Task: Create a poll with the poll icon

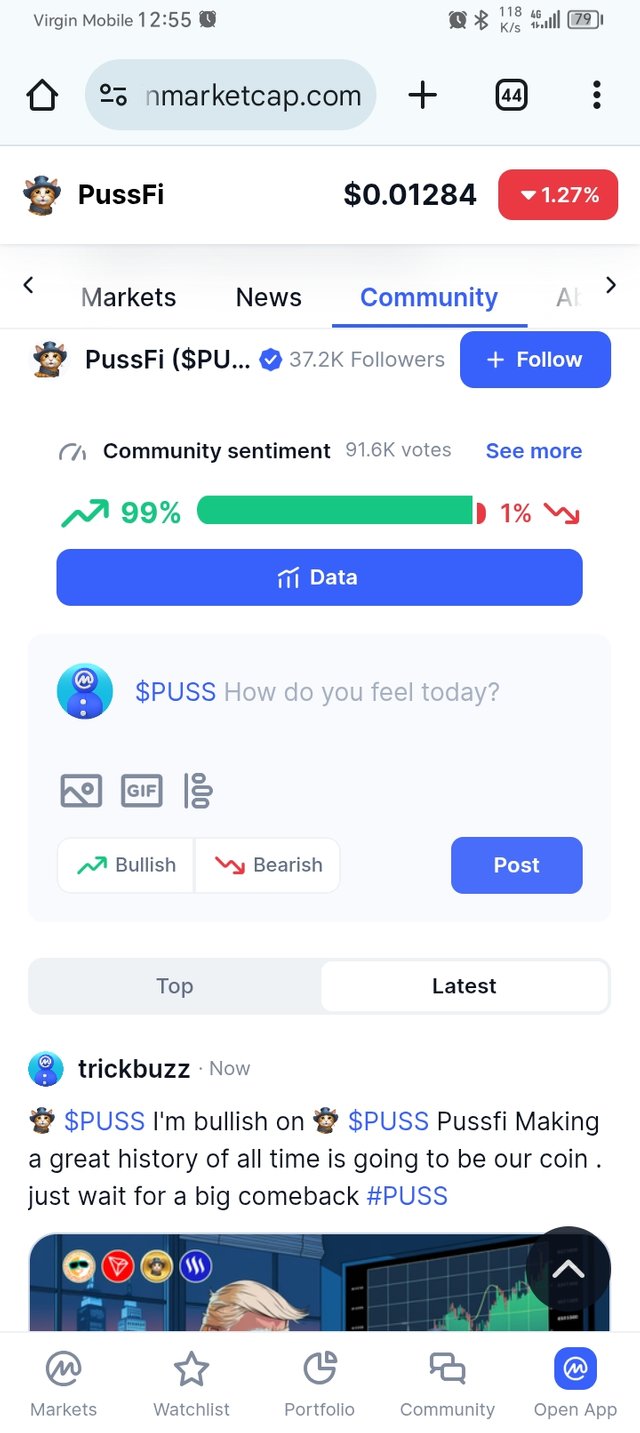Action: [198, 791]
